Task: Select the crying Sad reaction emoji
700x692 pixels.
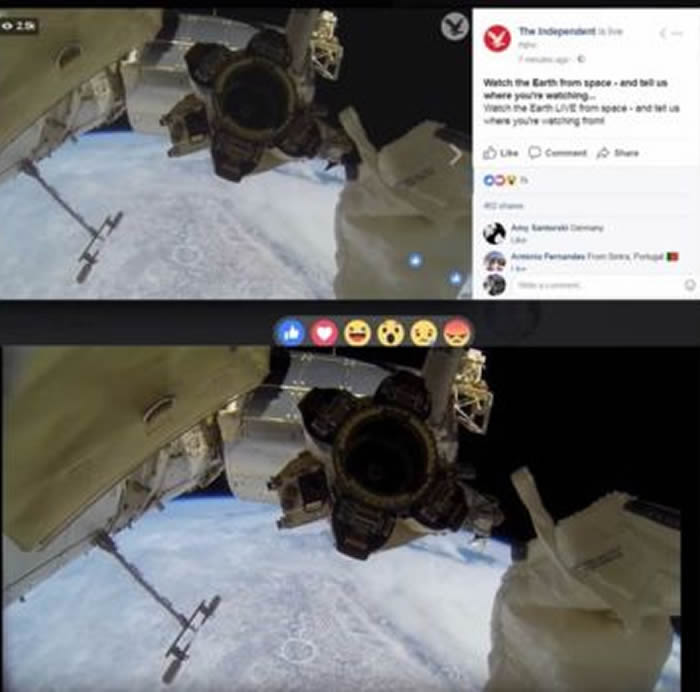Action: (x=424, y=333)
